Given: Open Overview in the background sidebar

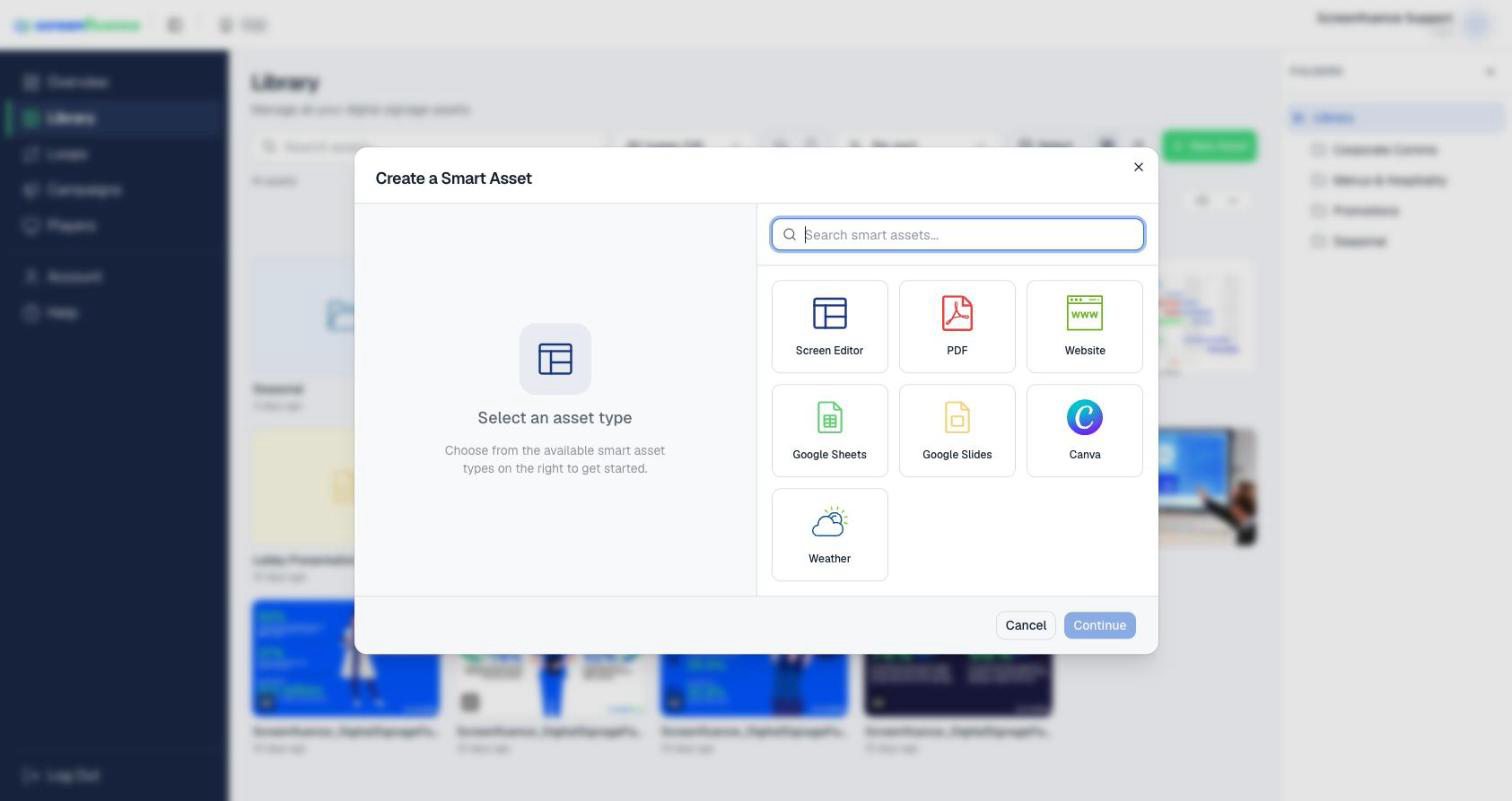Looking at the screenshot, I should point(114,82).
